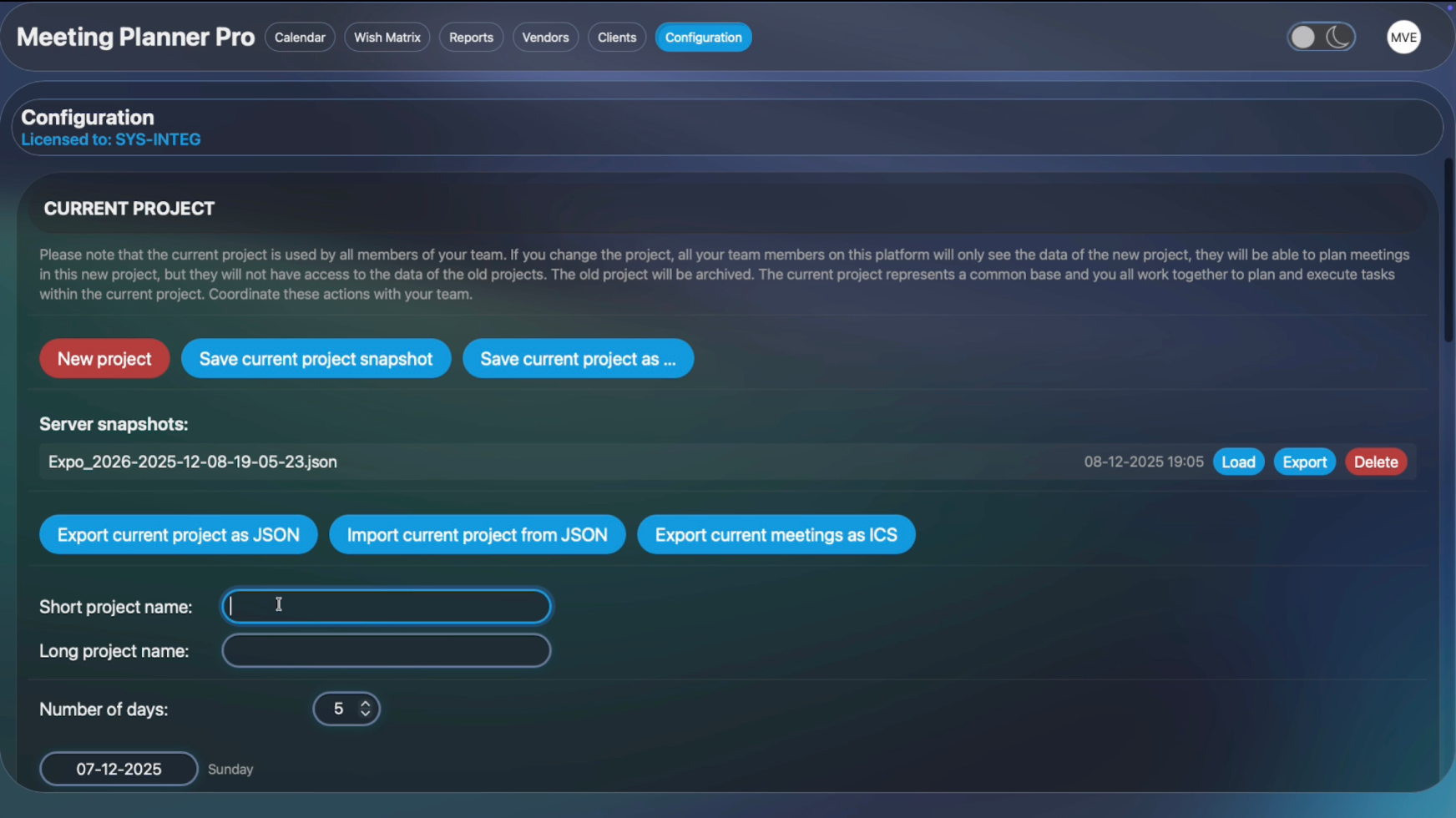The image size is (1456, 818).
Task: Click the 08-12-2025 19:05 timestamp
Action: (x=1144, y=462)
